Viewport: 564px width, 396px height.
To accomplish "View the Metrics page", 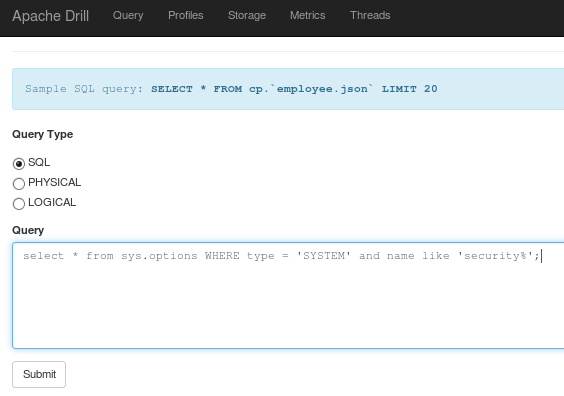I will (x=308, y=15).
